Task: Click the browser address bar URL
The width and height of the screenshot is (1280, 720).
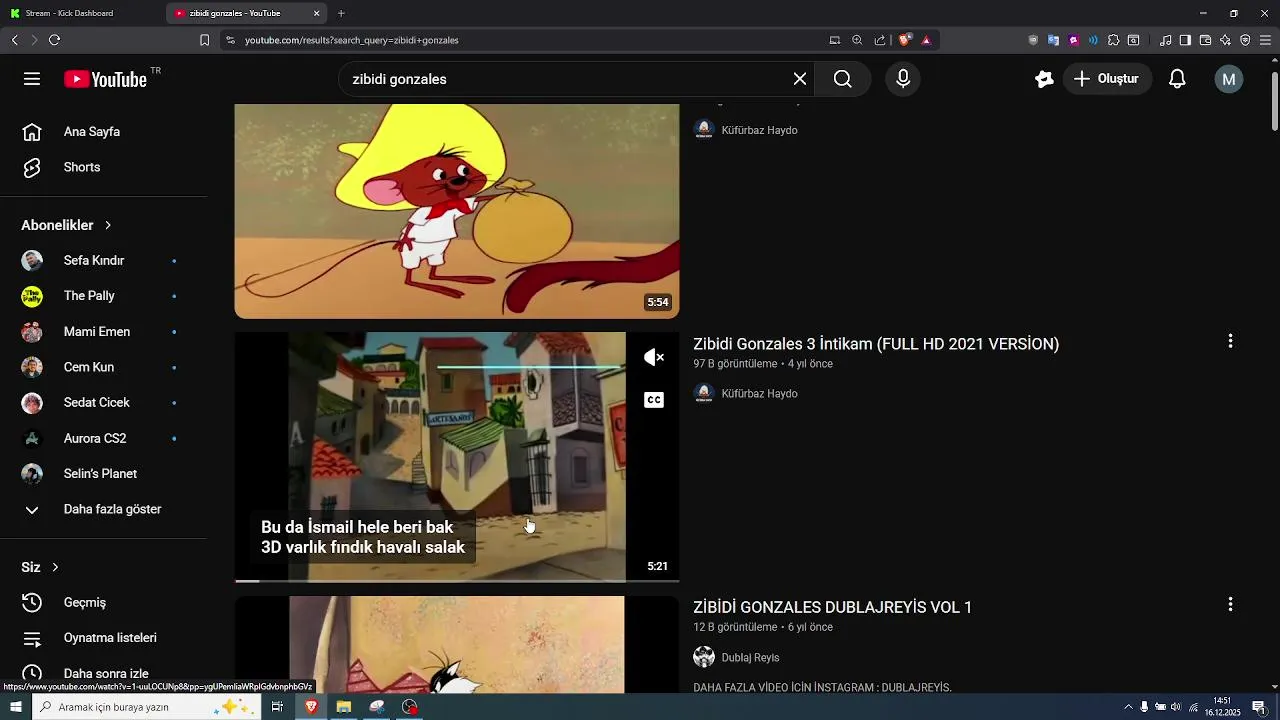Action: tap(352, 40)
